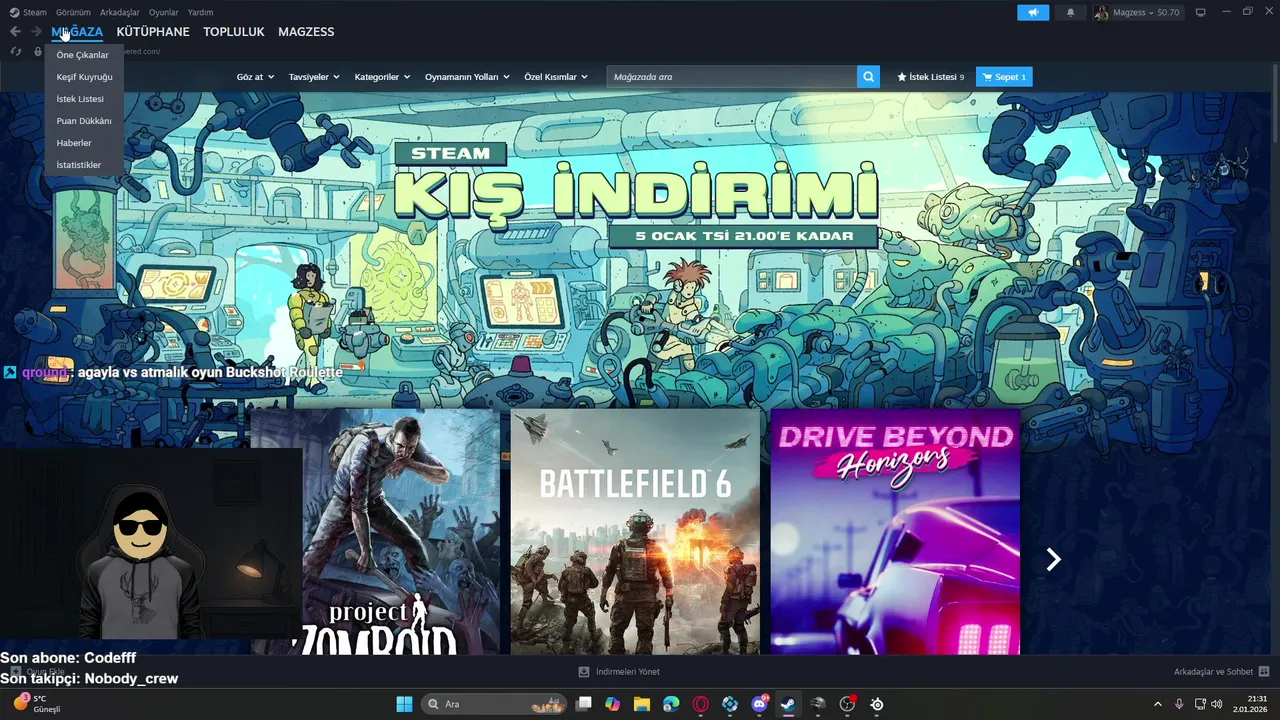Viewport: 1280px width, 720px height.
Task: Expand the Oynamanın Yolları dropdown
Action: tap(467, 77)
